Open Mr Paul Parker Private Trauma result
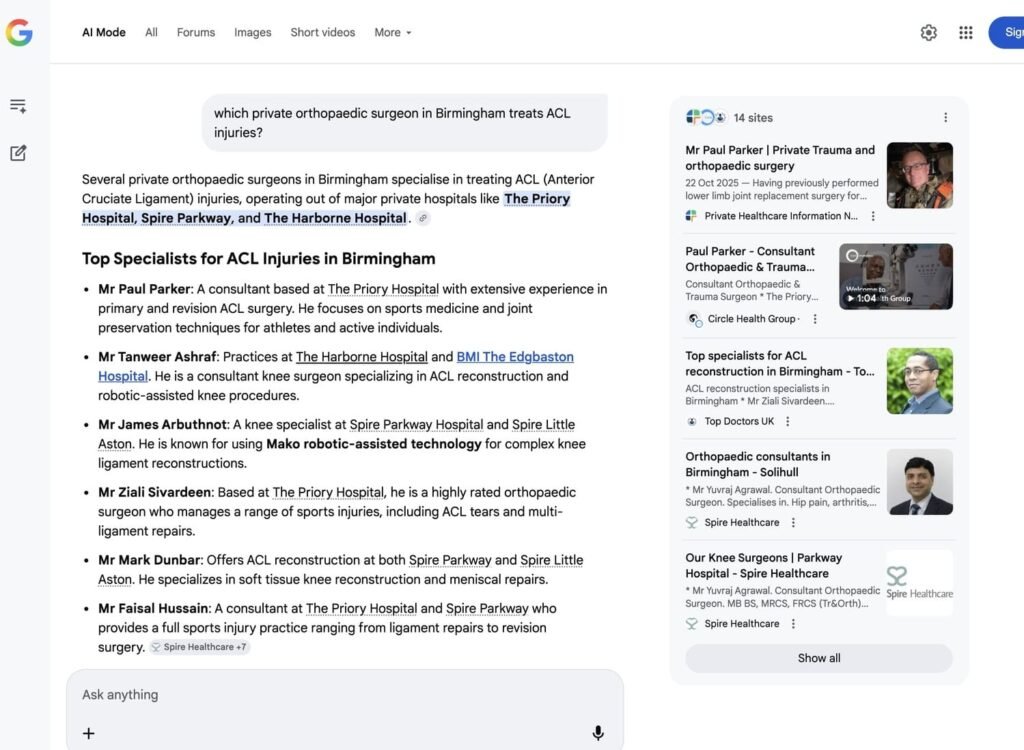Viewport: 1024px width, 750px height. coord(780,158)
